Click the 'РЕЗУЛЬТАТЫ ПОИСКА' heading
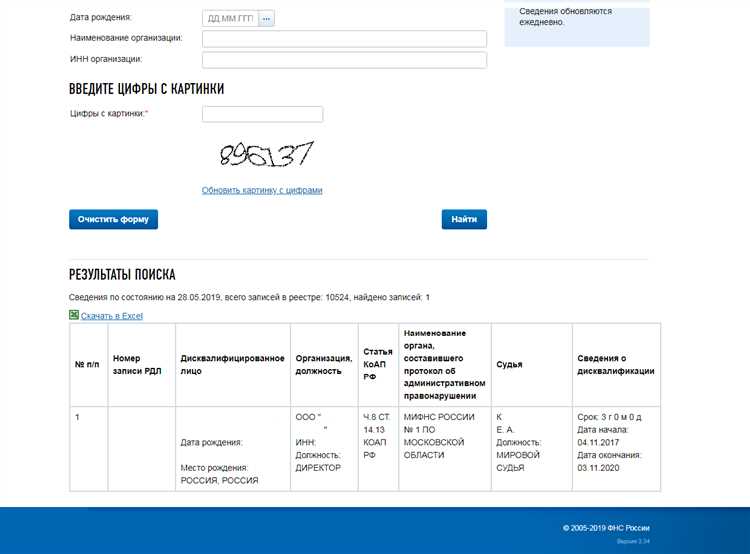The height and width of the screenshot is (554, 750). [x=122, y=275]
